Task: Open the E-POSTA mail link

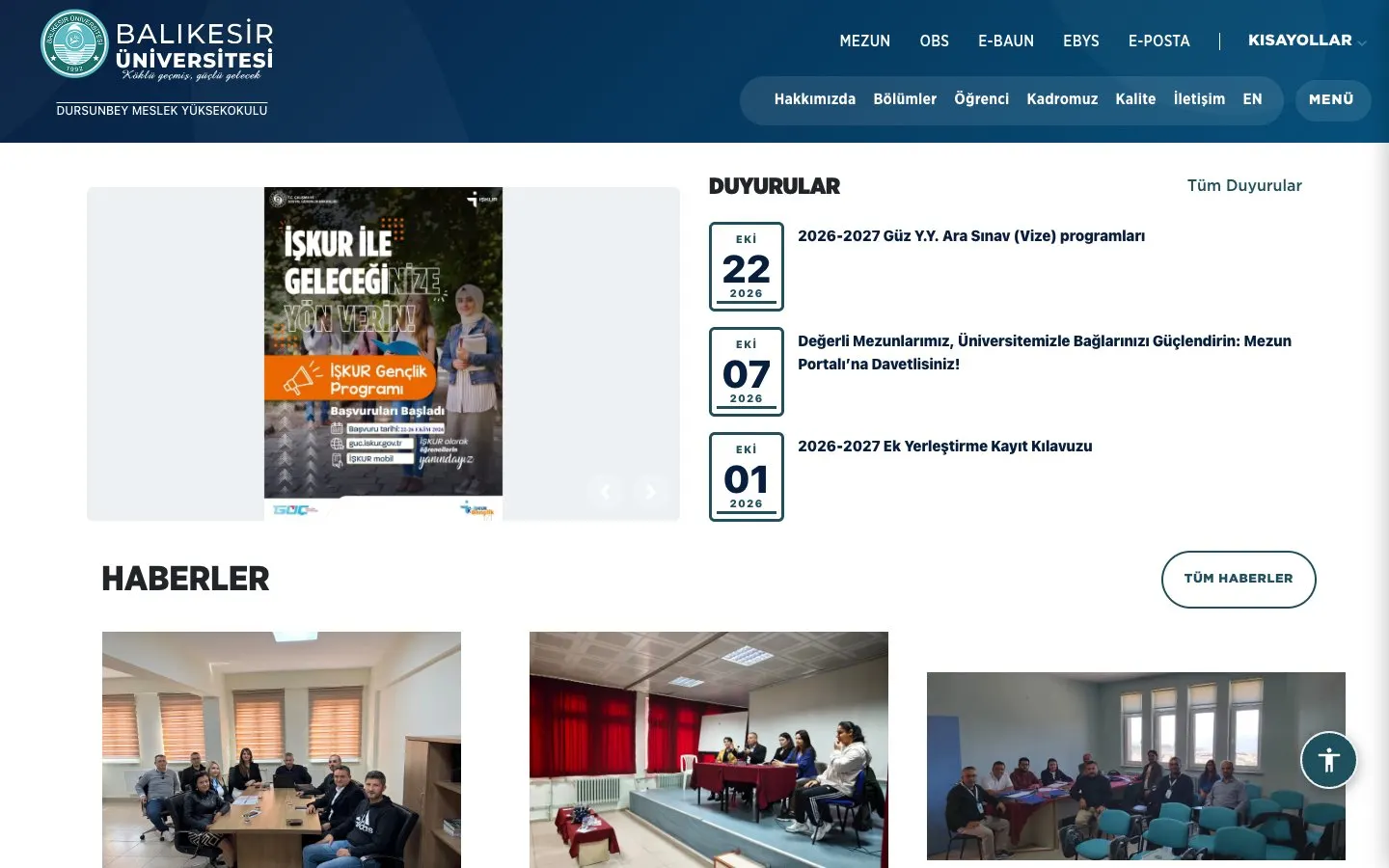Action: point(1159,41)
